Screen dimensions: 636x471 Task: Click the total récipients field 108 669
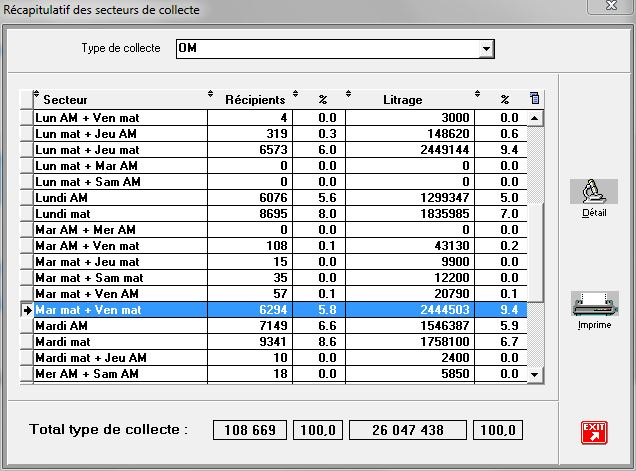249,430
